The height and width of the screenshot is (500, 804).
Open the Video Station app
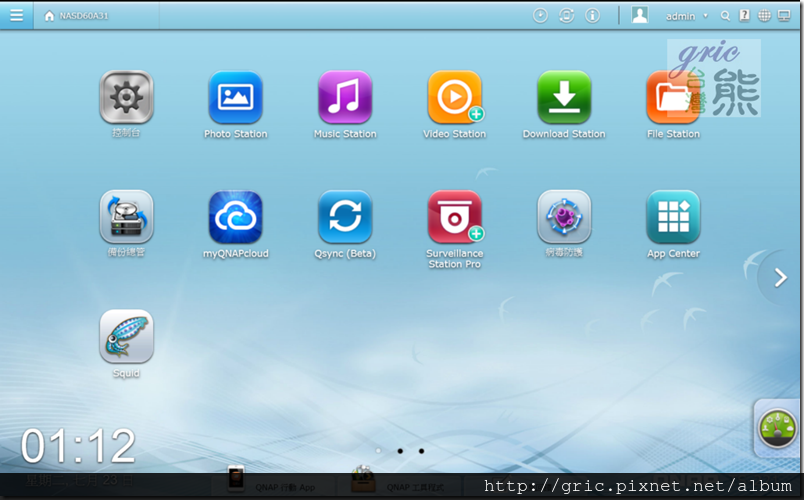(x=455, y=97)
